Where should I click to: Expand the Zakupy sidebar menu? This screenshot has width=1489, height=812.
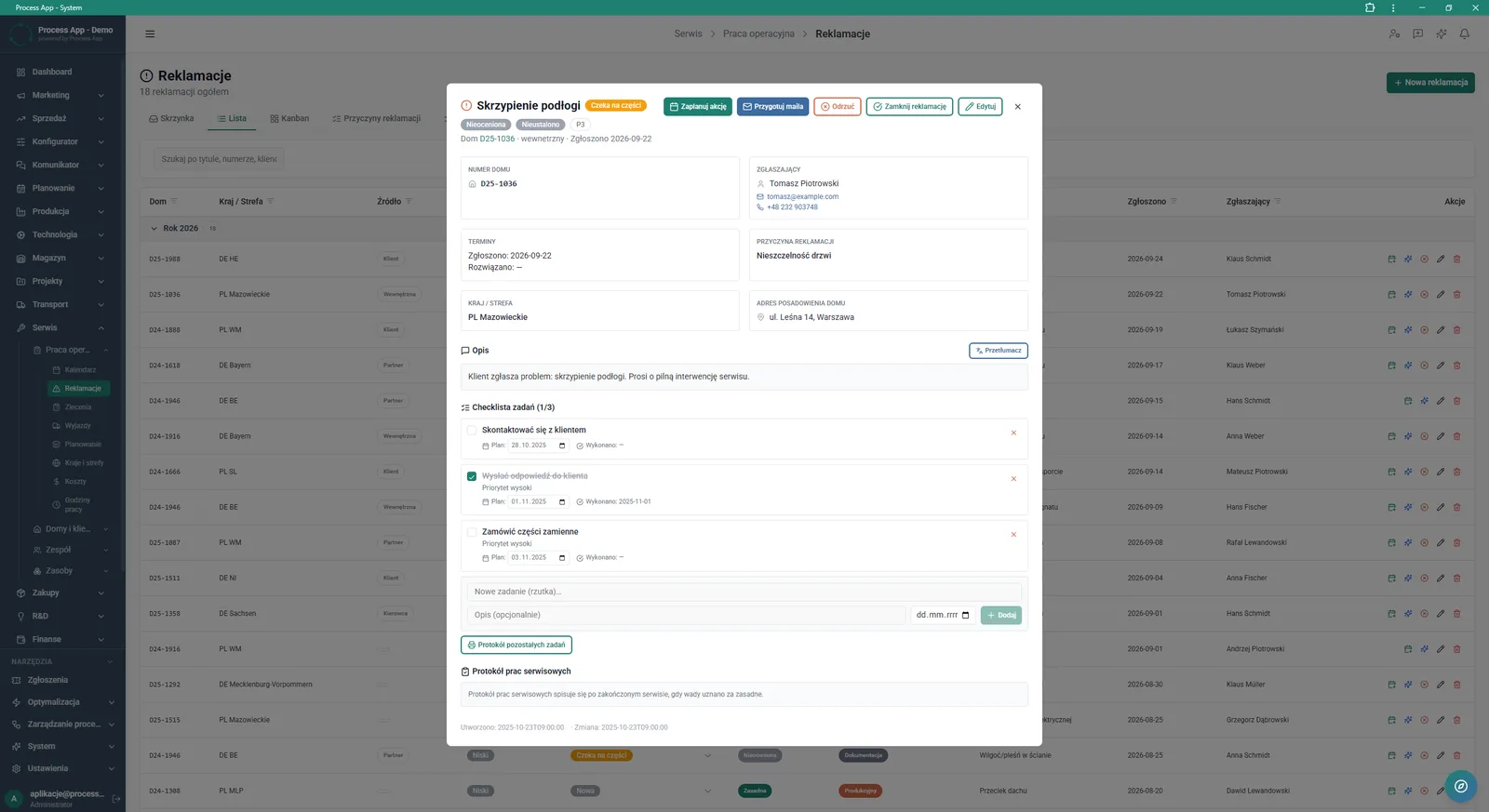click(62, 592)
